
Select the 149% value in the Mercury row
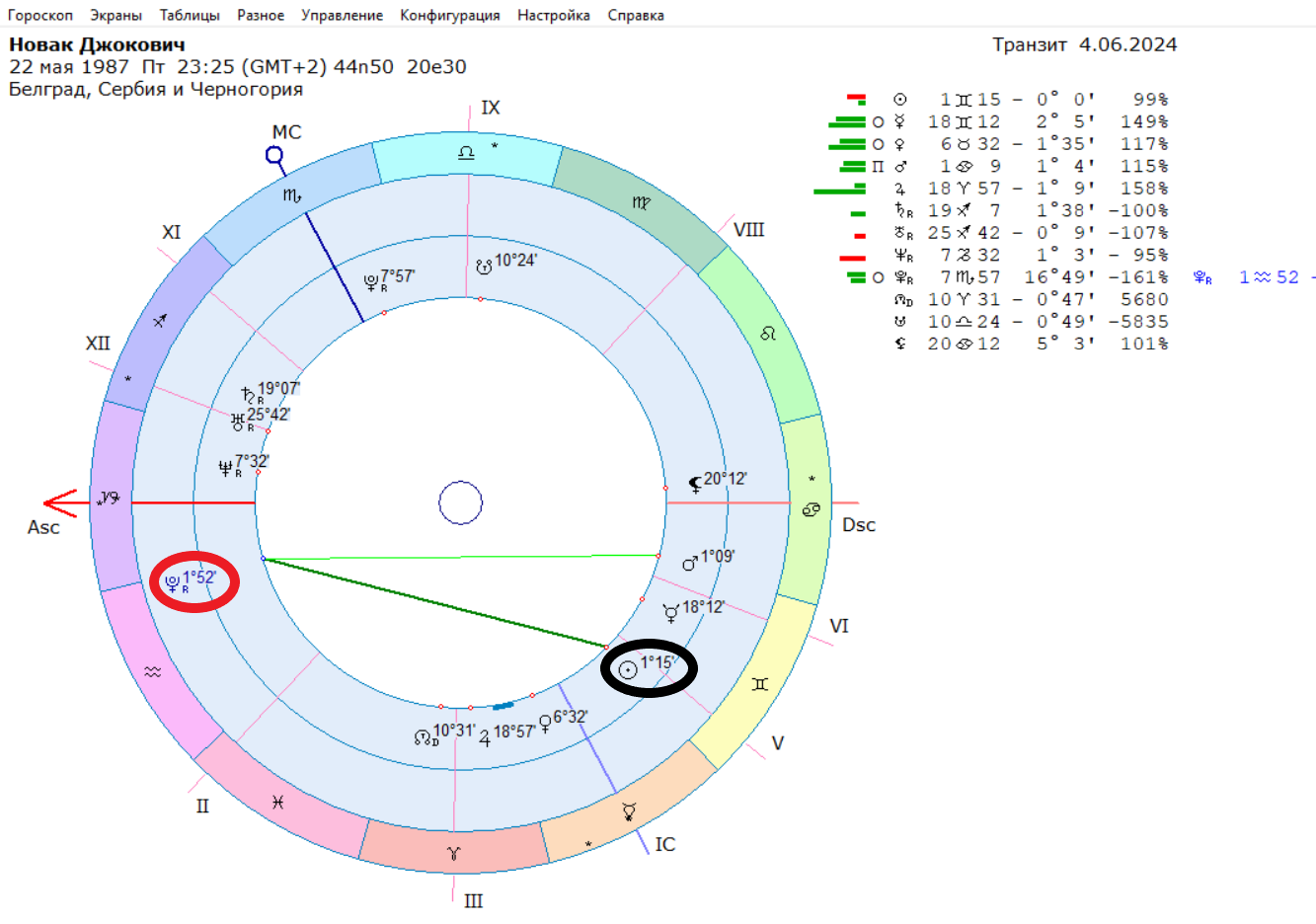click(x=1144, y=122)
